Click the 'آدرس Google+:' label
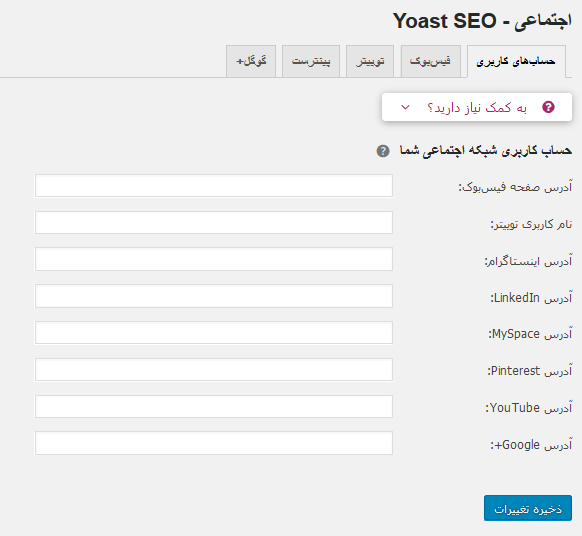The width and height of the screenshot is (582, 536). point(532,444)
